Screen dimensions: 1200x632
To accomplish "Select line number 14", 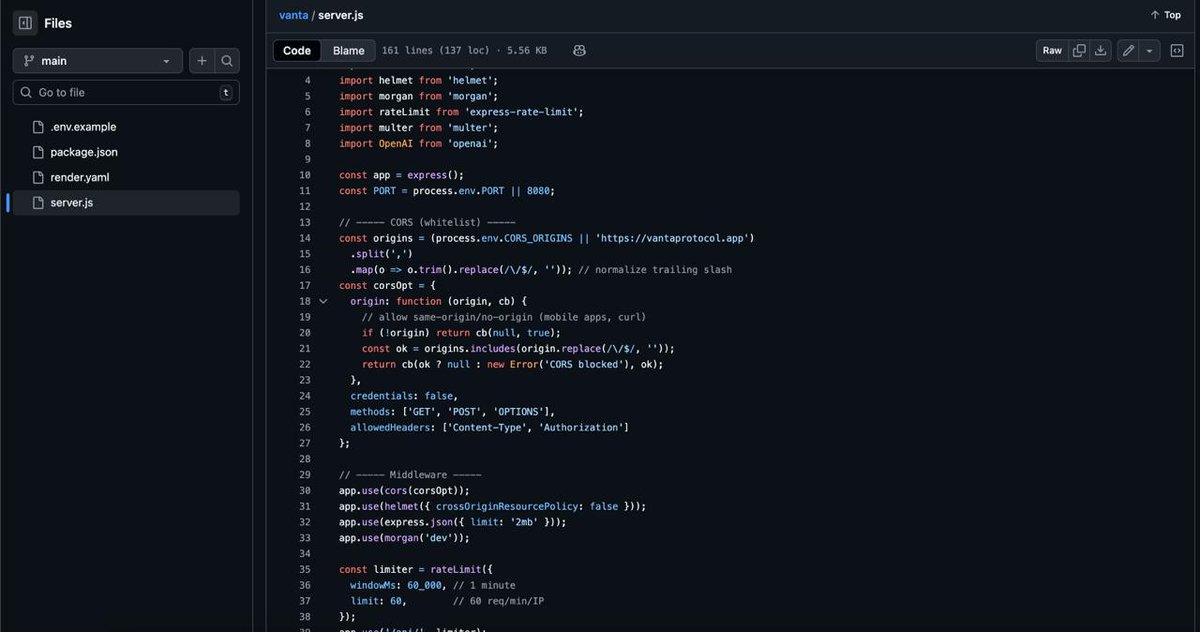I will click(x=304, y=238).
